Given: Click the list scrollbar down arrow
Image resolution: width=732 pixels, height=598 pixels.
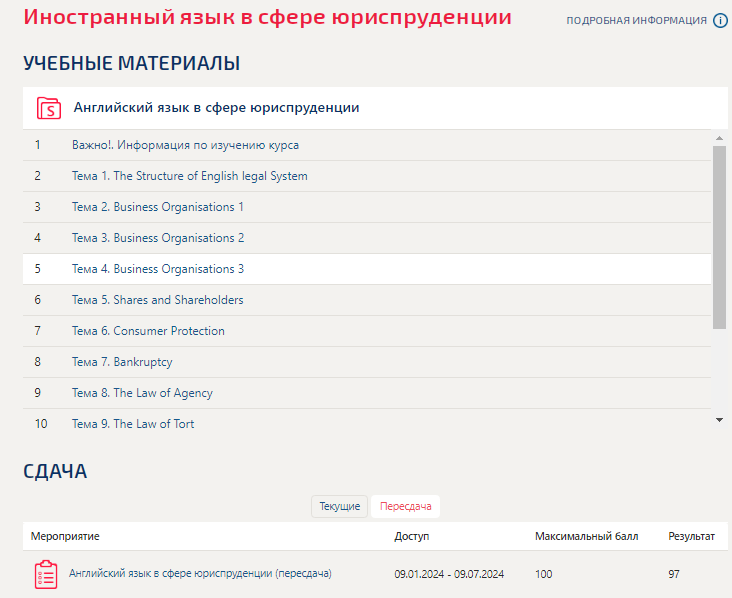Looking at the screenshot, I should pyautogui.click(x=719, y=420).
